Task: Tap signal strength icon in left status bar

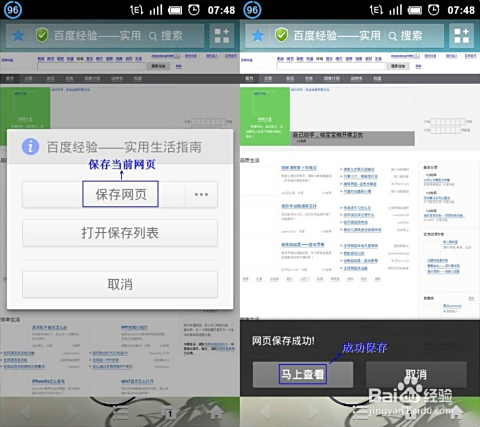Action: coord(156,10)
